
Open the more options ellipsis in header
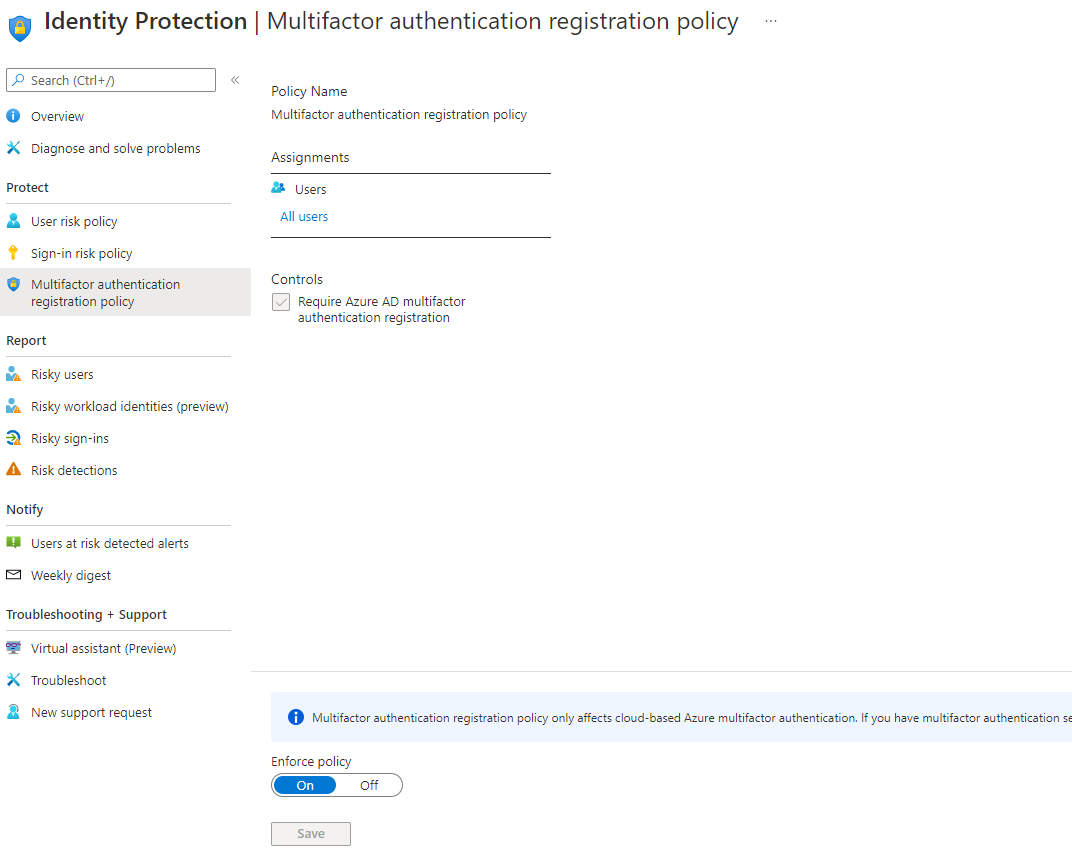coord(770,21)
